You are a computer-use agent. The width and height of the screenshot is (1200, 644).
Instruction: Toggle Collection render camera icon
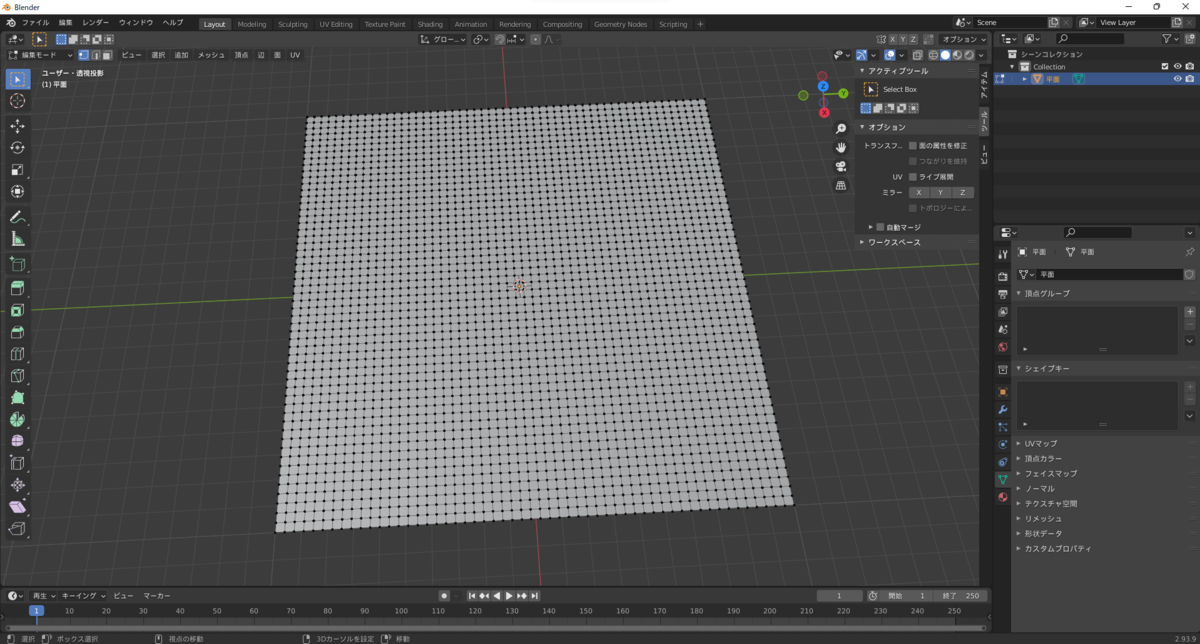pyautogui.click(x=1190, y=66)
